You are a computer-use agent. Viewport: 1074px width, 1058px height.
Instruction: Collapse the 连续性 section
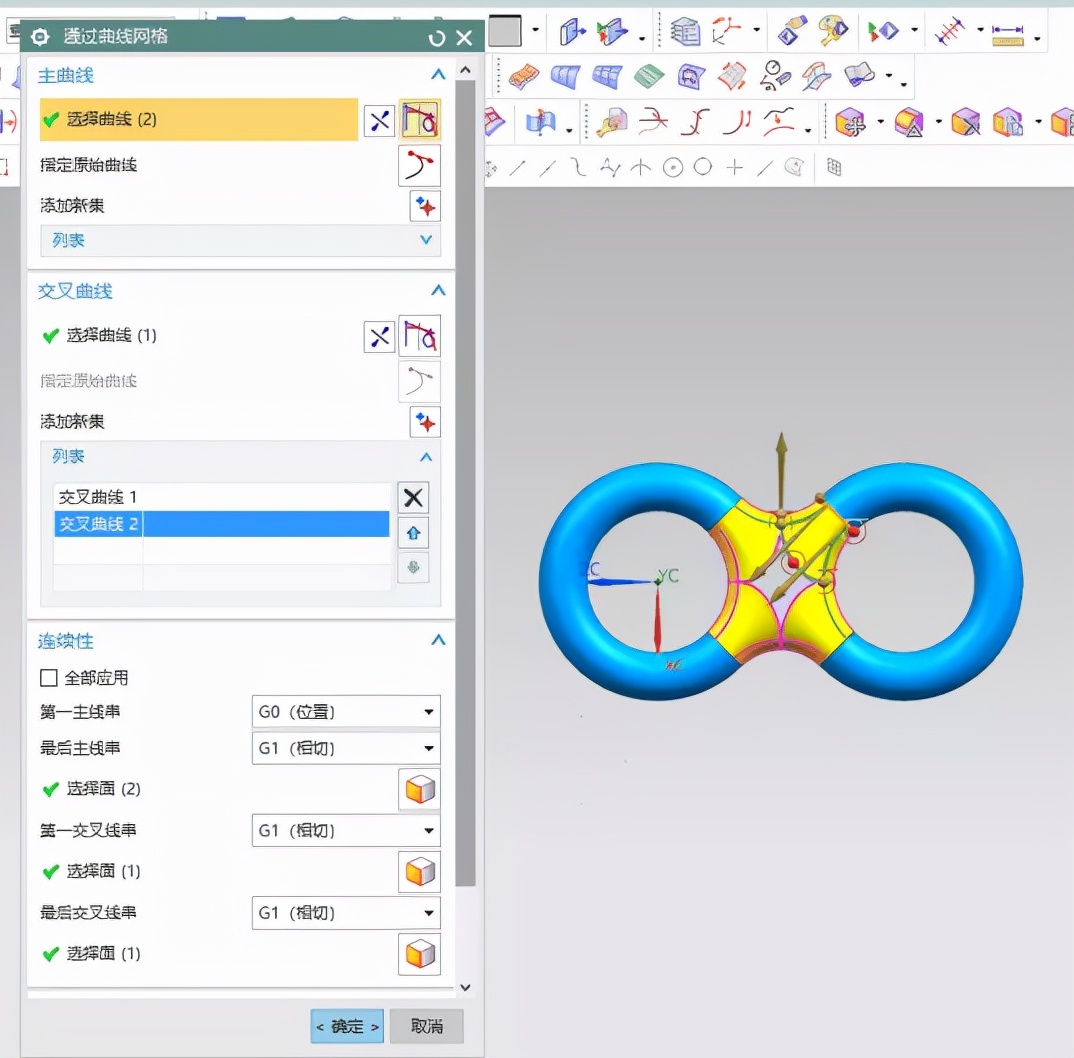pyautogui.click(x=437, y=641)
